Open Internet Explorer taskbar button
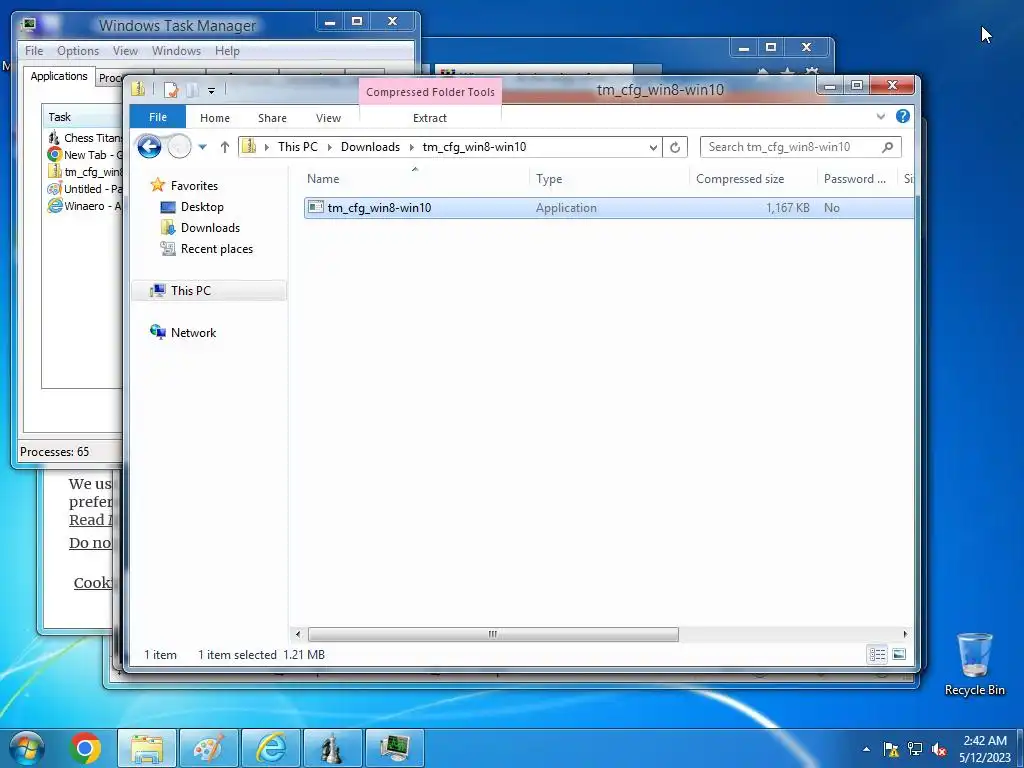This screenshot has width=1024, height=768. point(271,748)
